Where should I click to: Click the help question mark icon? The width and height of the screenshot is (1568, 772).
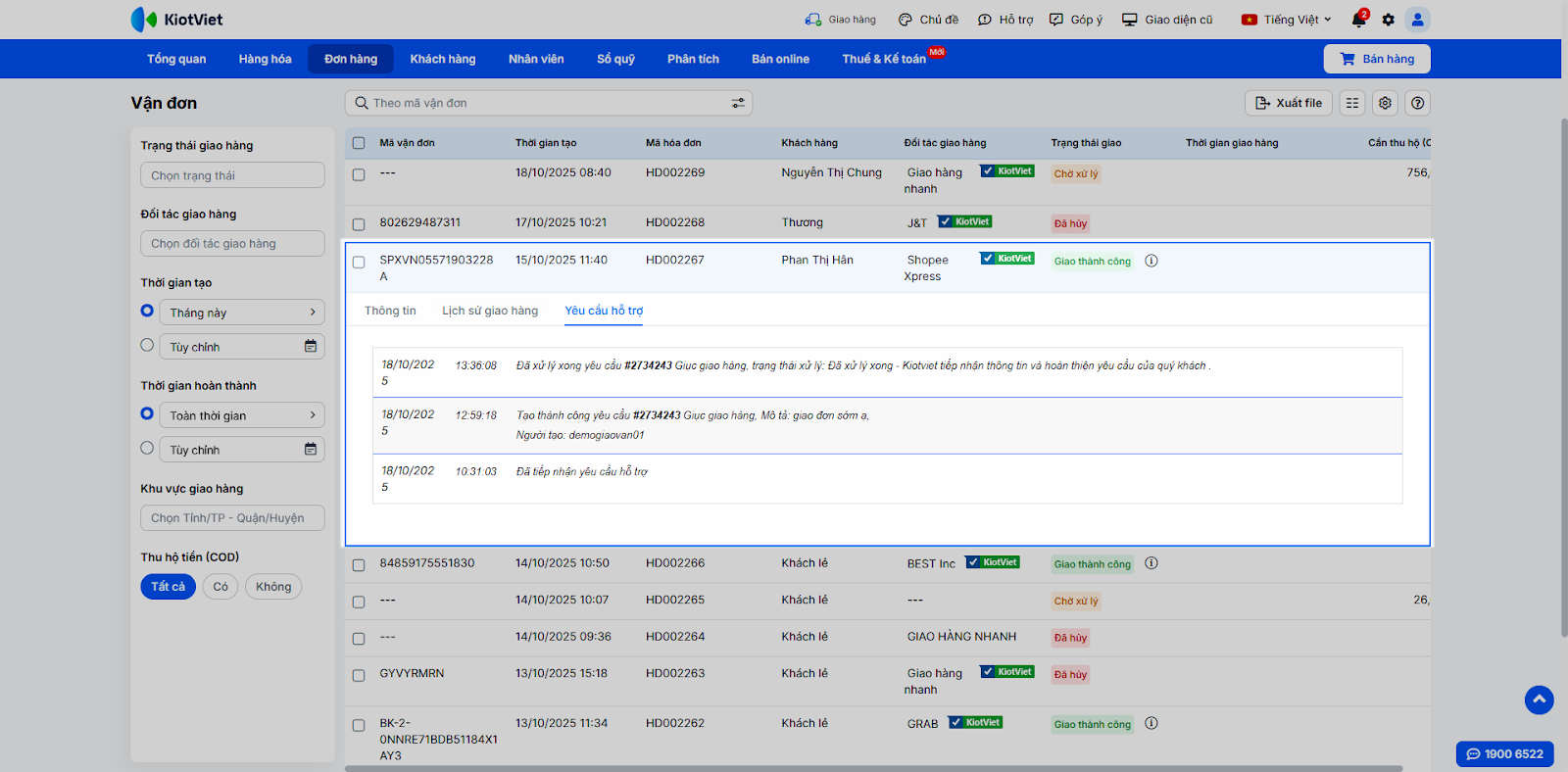[x=1417, y=103]
